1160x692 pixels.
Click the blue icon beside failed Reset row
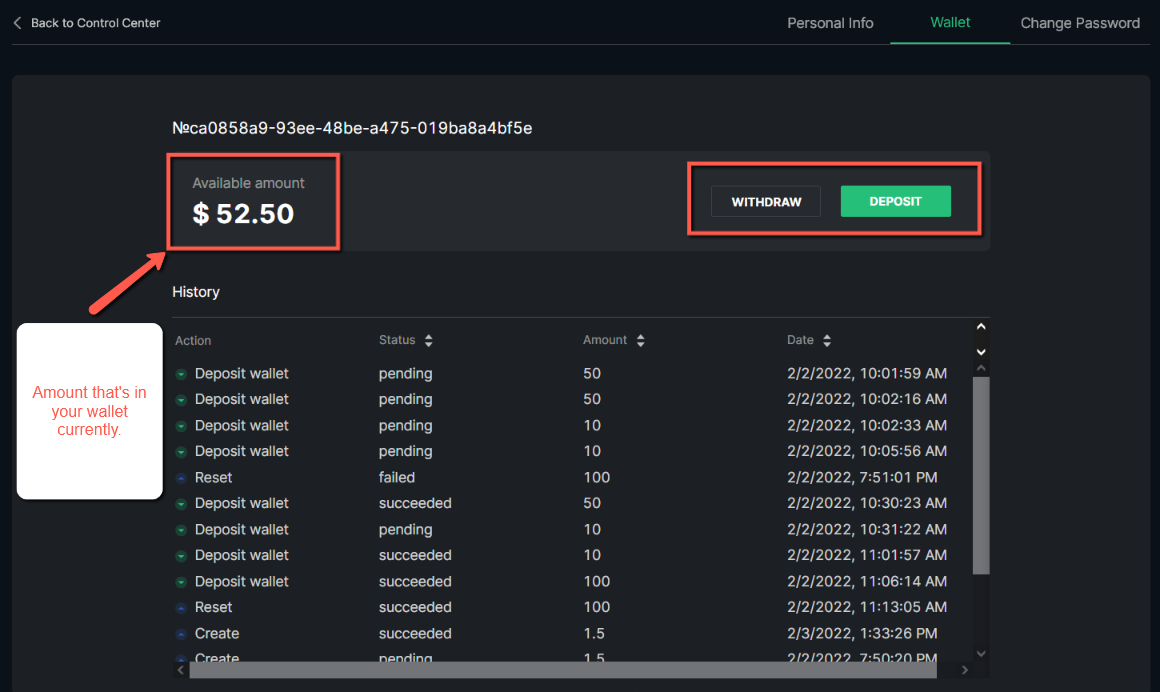coord(181,478)
